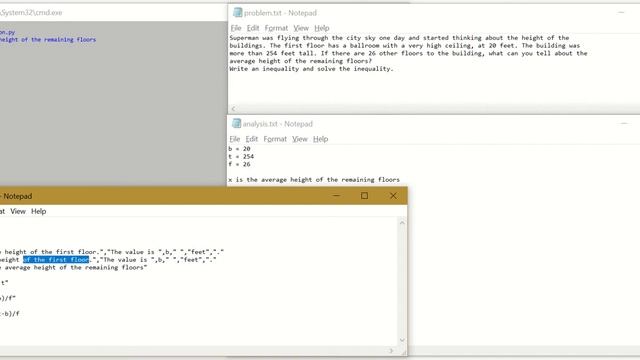Image resolution: width=640 pixels, height=360 pixels.
Task: Open File menu in analysis.txt Notepad
Action: pos(235,139)
